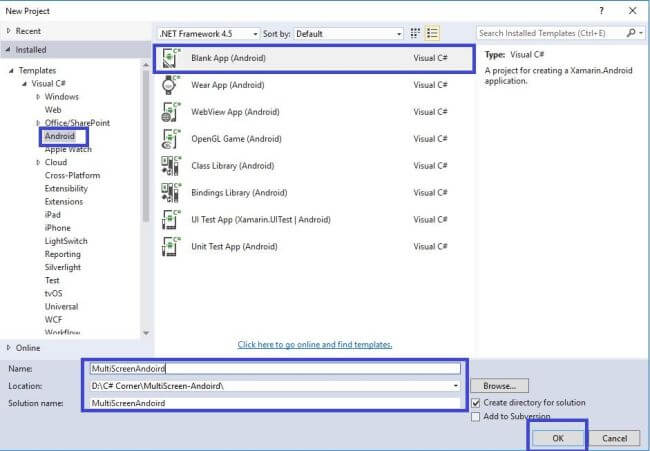Select the Silverlight category
This screenshot has width=650, height=451.
63,267
